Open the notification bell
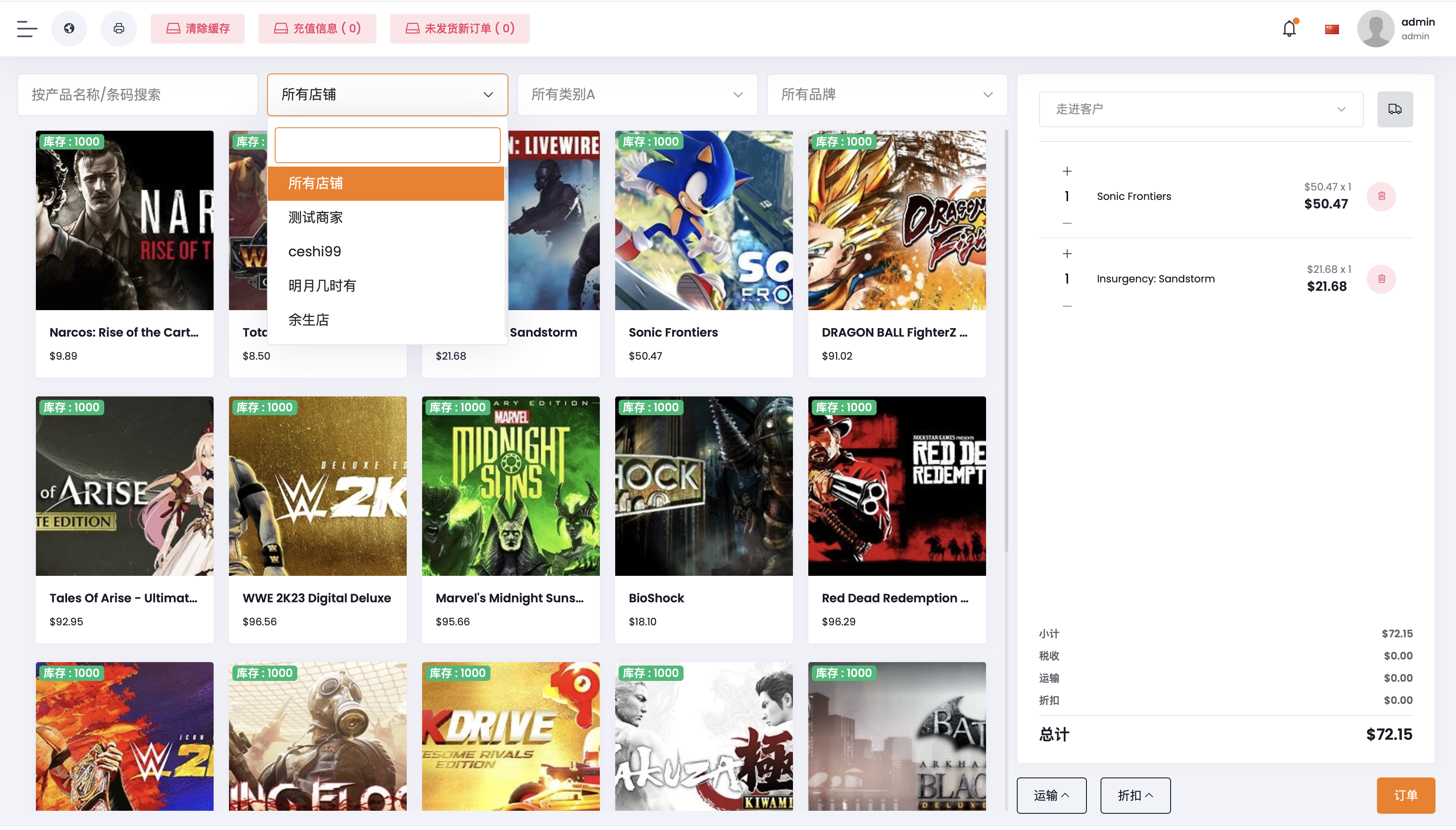Viewport: 1456px width, 830px height. (x=1289, y=29)
